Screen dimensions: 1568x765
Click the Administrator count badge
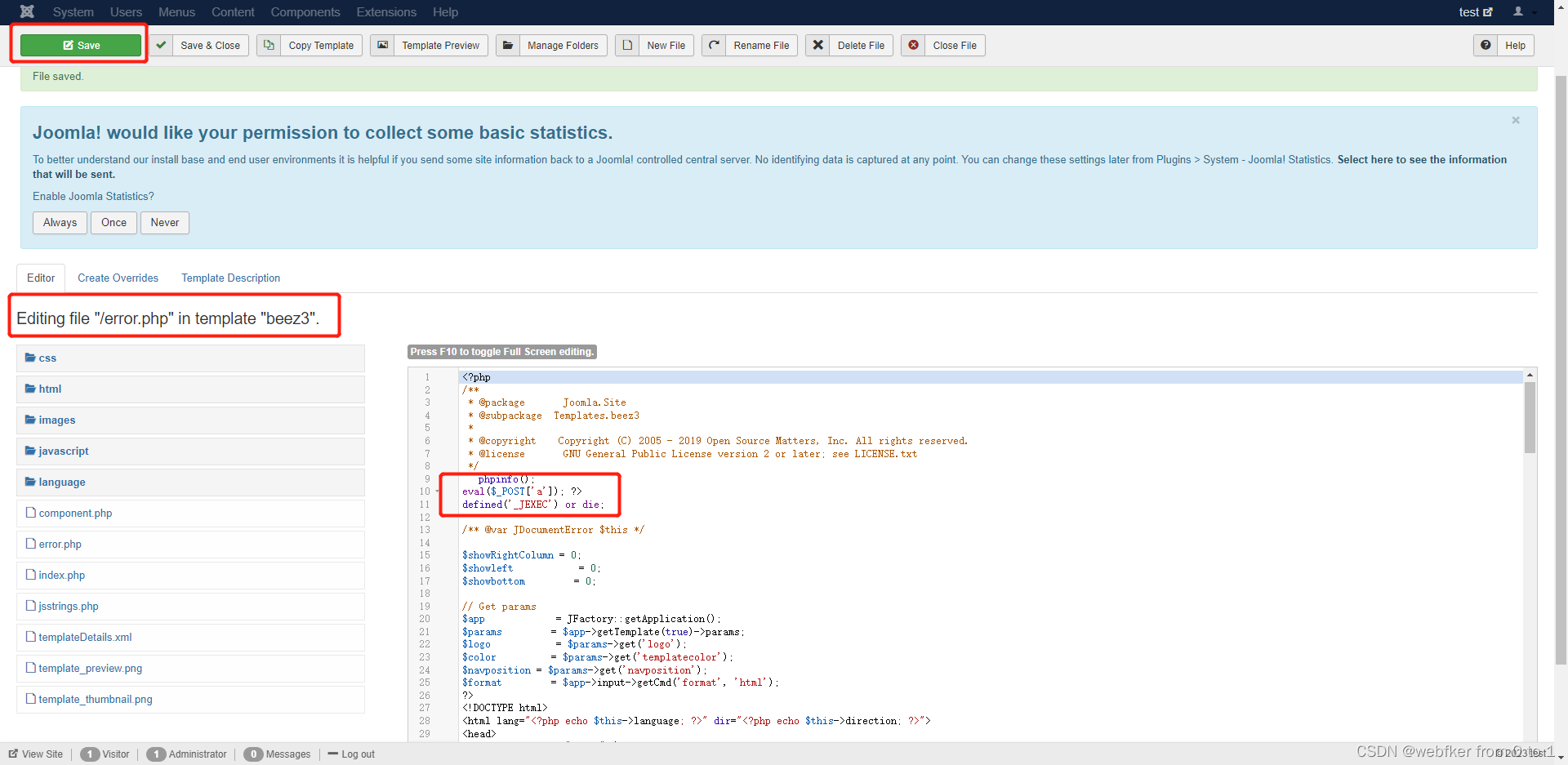click(x=156, y=754)
